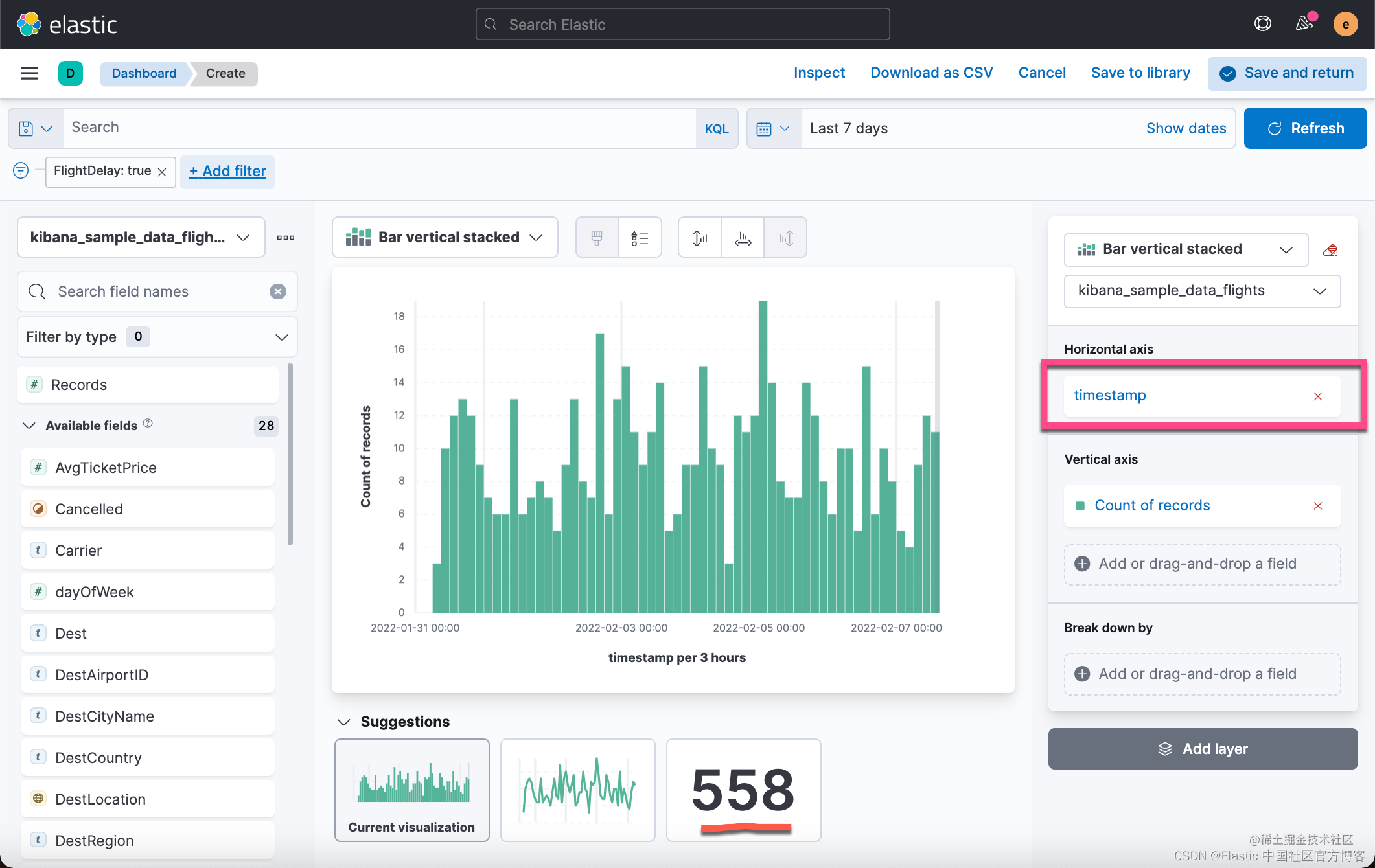Open the visual options paintbrush icon
This screenshot has width=1375, height=868.
pyautogui.click(x=596, y=237)
